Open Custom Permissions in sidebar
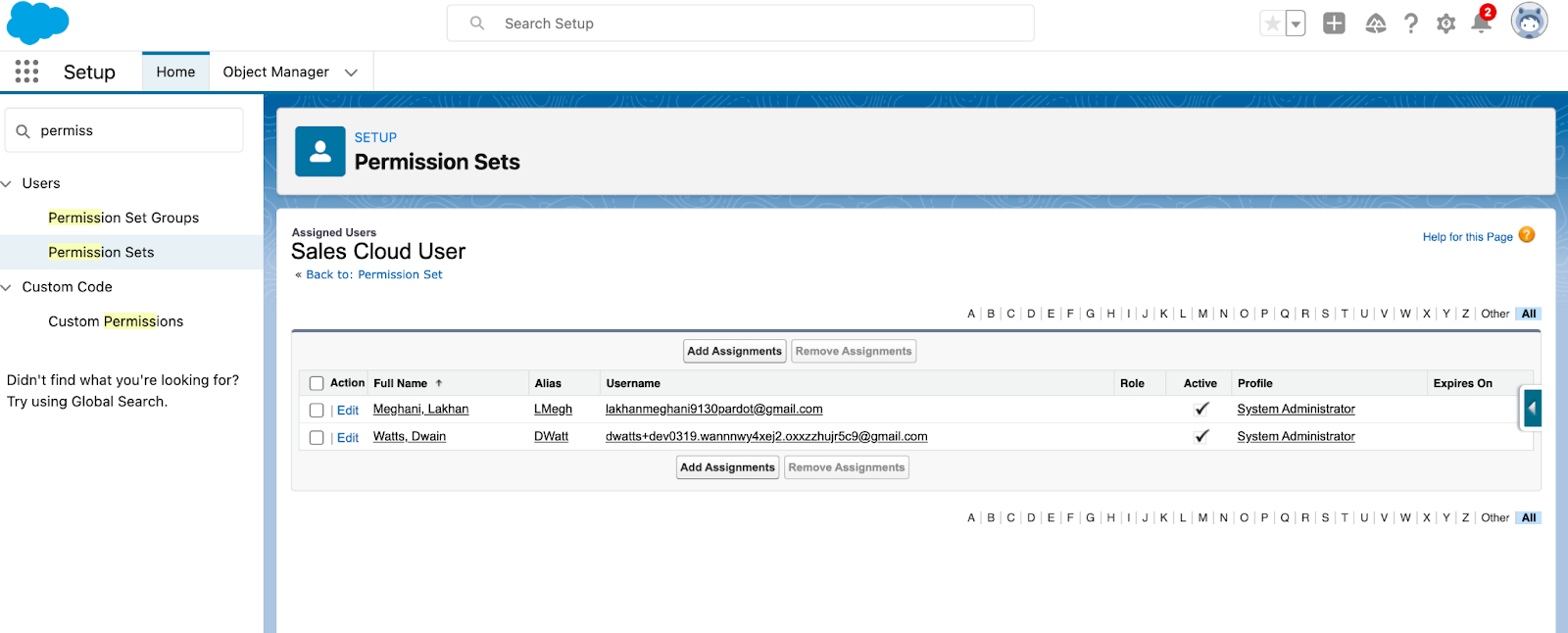Screen dimensions: 1568x633 tap(116, 321)
